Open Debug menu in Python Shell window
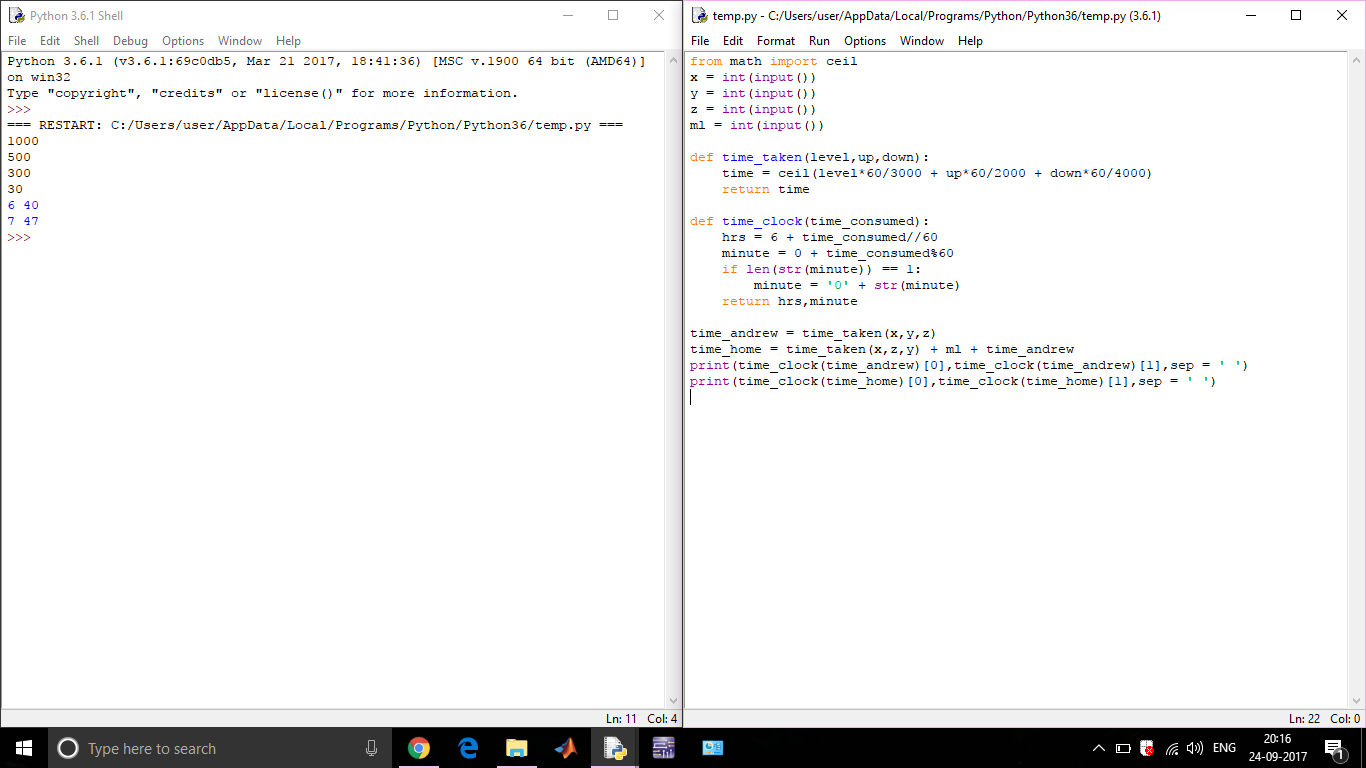Viewport: 1366px width, 768px height. coord(130,41)
